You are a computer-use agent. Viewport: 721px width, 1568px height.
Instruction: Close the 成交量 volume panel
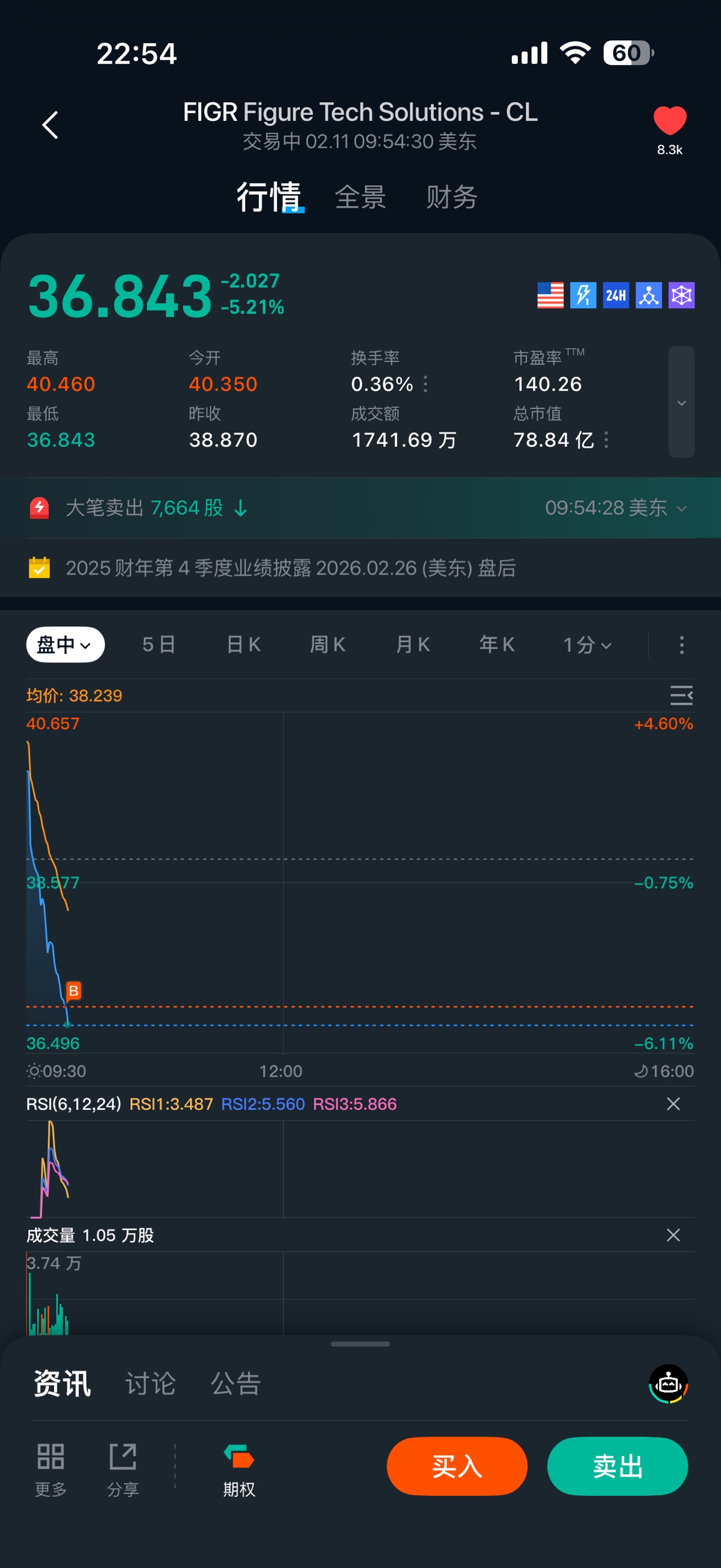click(673, 1235)
